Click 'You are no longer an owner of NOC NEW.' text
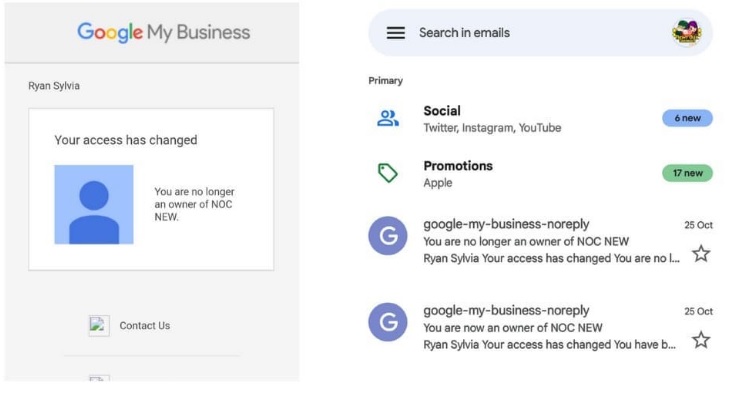 pos(194,204)
